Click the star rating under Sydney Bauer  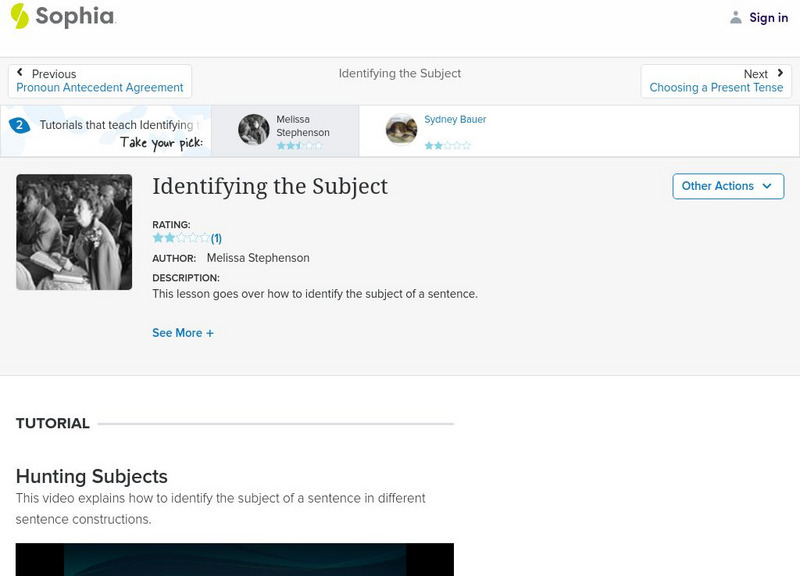coord(447,145)
